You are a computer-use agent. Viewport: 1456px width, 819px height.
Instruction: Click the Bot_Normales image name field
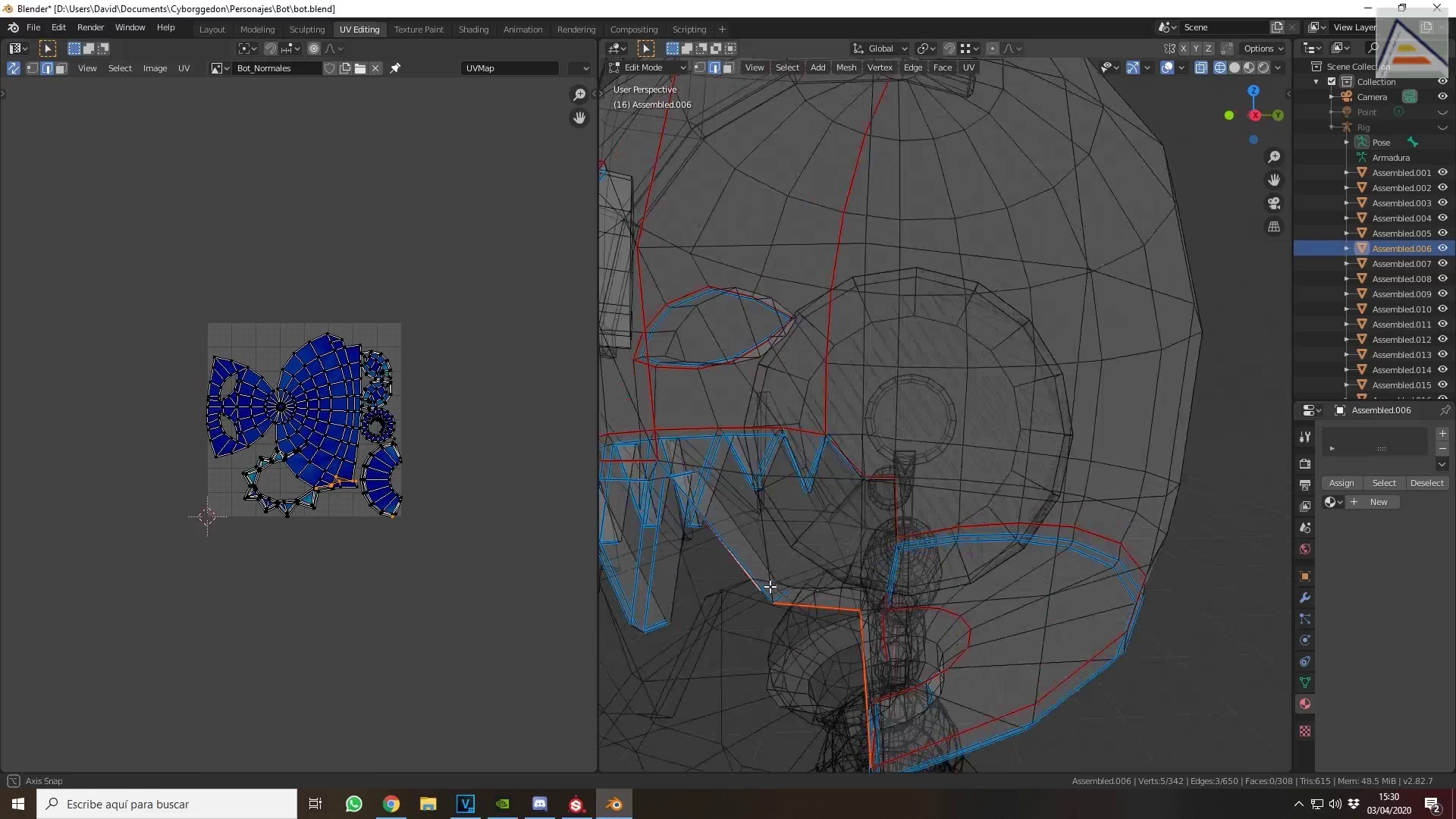(275, 68)
